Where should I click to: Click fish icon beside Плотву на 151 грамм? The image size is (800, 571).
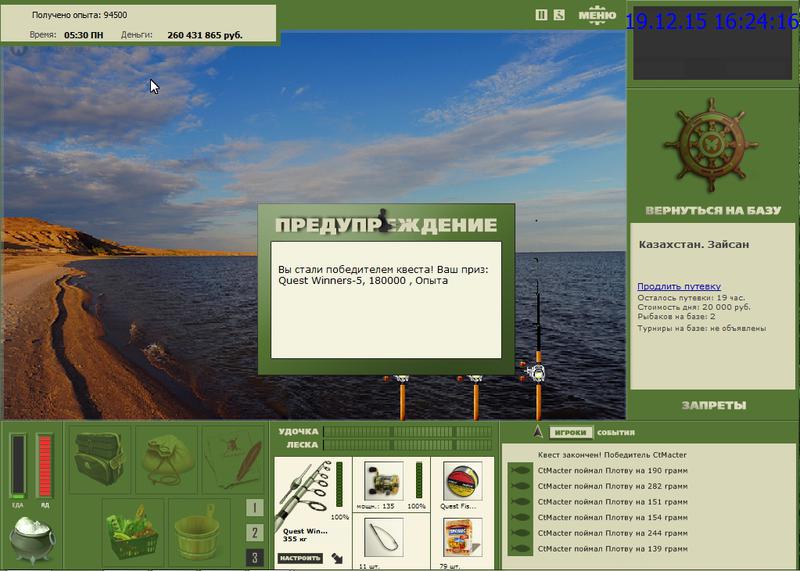point(520,502)
